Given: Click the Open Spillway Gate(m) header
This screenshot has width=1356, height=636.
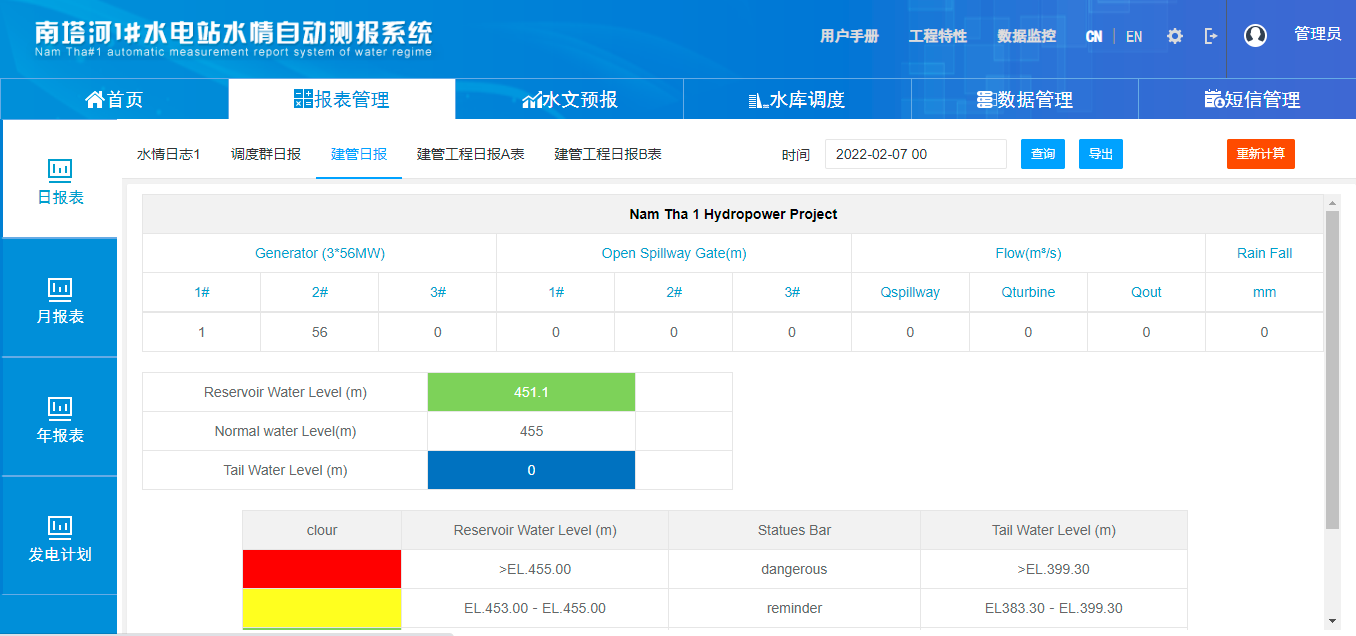Looking at the screenshot, I should tap(674, 253).
